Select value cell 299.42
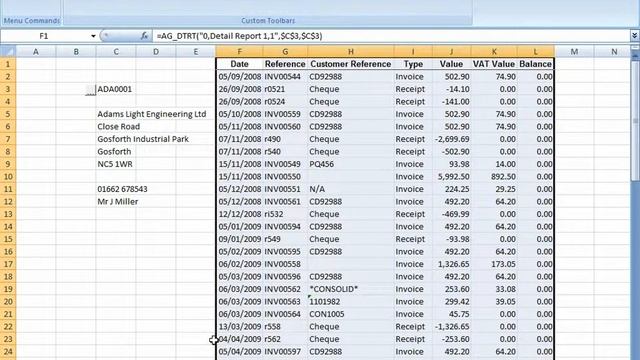 (451, 302)
